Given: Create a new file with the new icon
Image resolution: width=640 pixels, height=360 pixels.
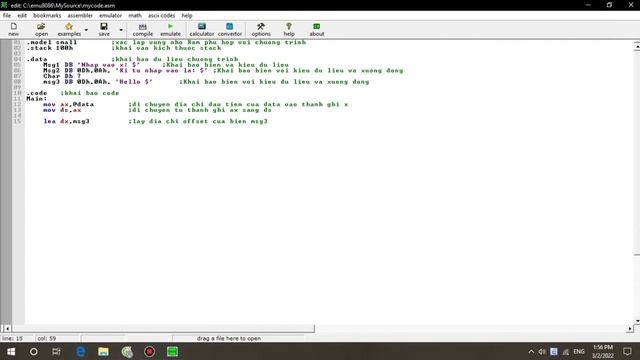Looking at the screenshot, I should [x=13, y=29].
